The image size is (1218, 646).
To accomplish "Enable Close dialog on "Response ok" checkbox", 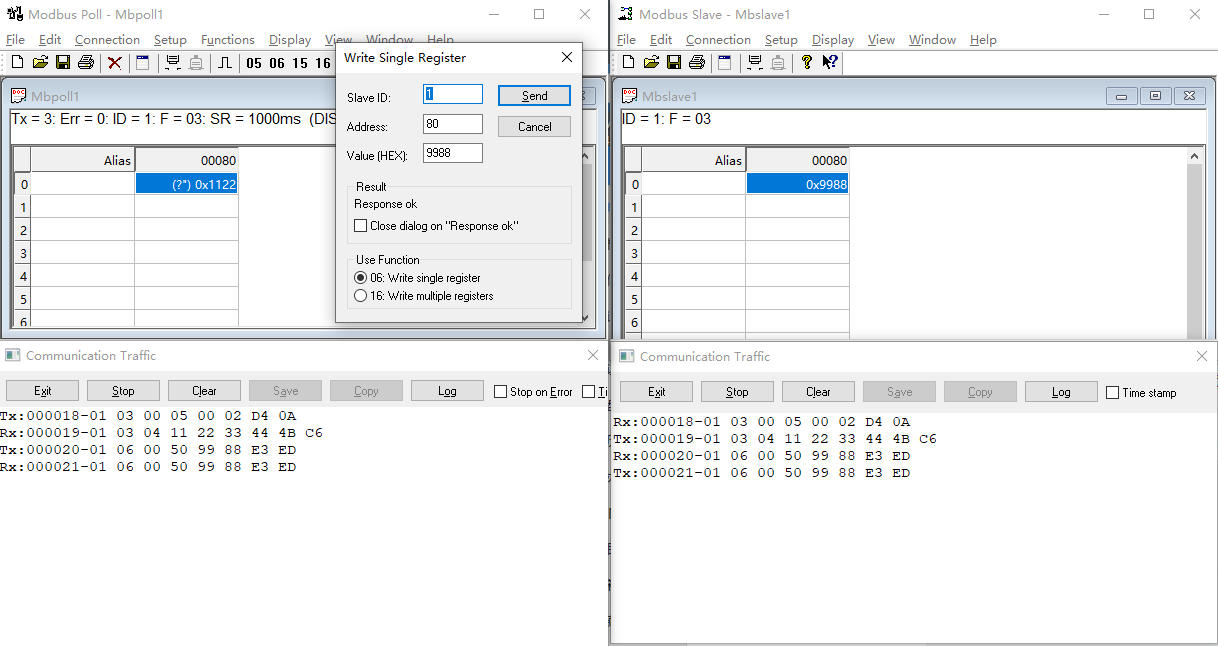I will point(361,226).
